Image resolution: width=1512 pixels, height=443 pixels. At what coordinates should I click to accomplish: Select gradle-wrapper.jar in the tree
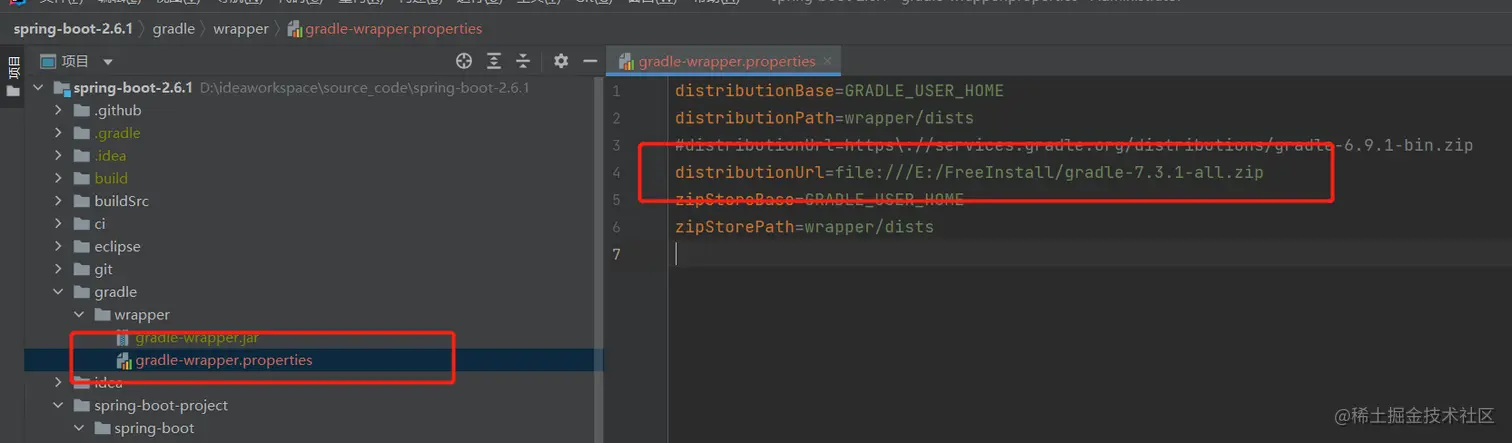pos(197,338)
